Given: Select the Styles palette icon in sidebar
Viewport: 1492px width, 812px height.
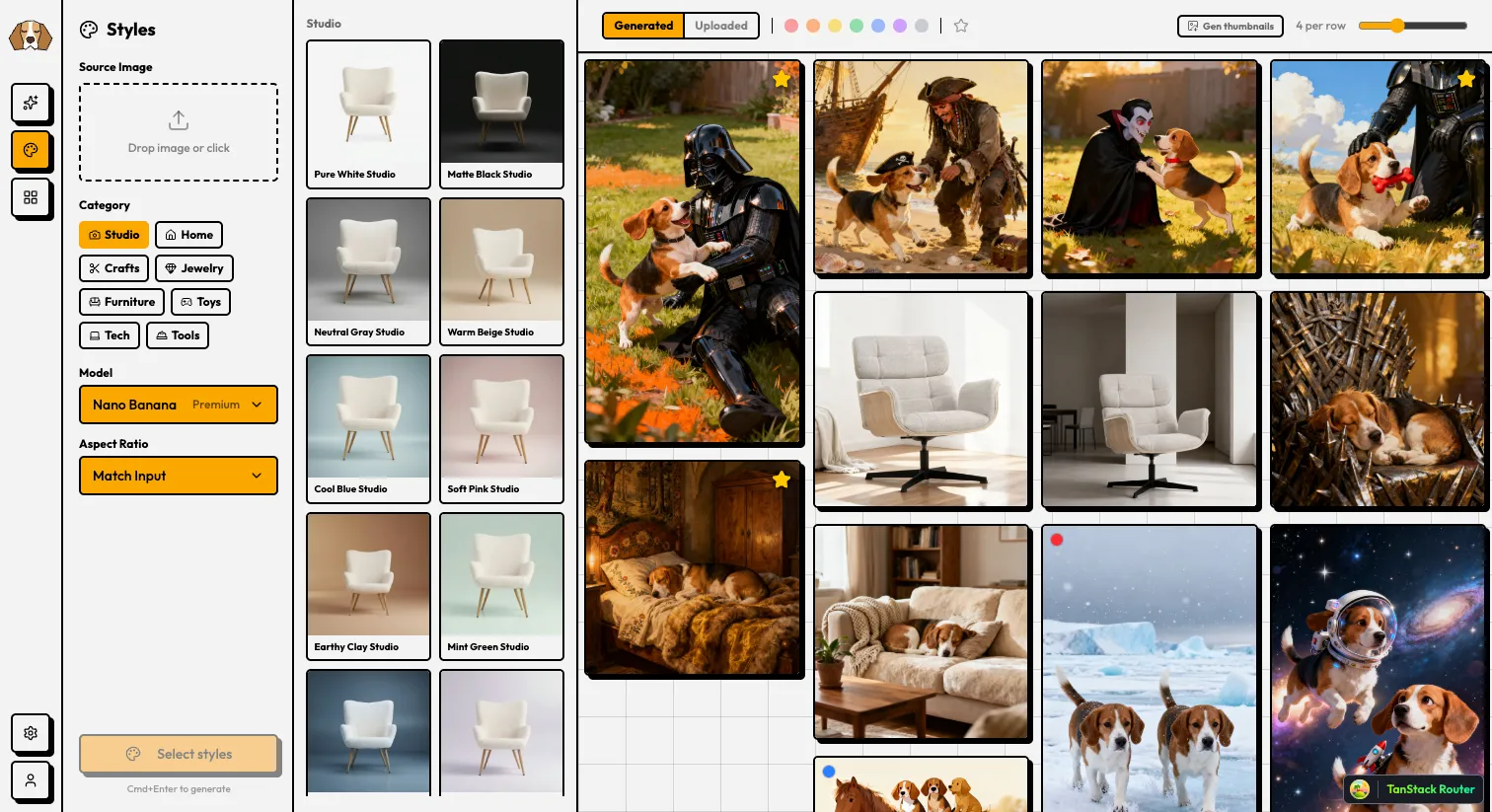Looking at the screenshot, I should 31,151.
